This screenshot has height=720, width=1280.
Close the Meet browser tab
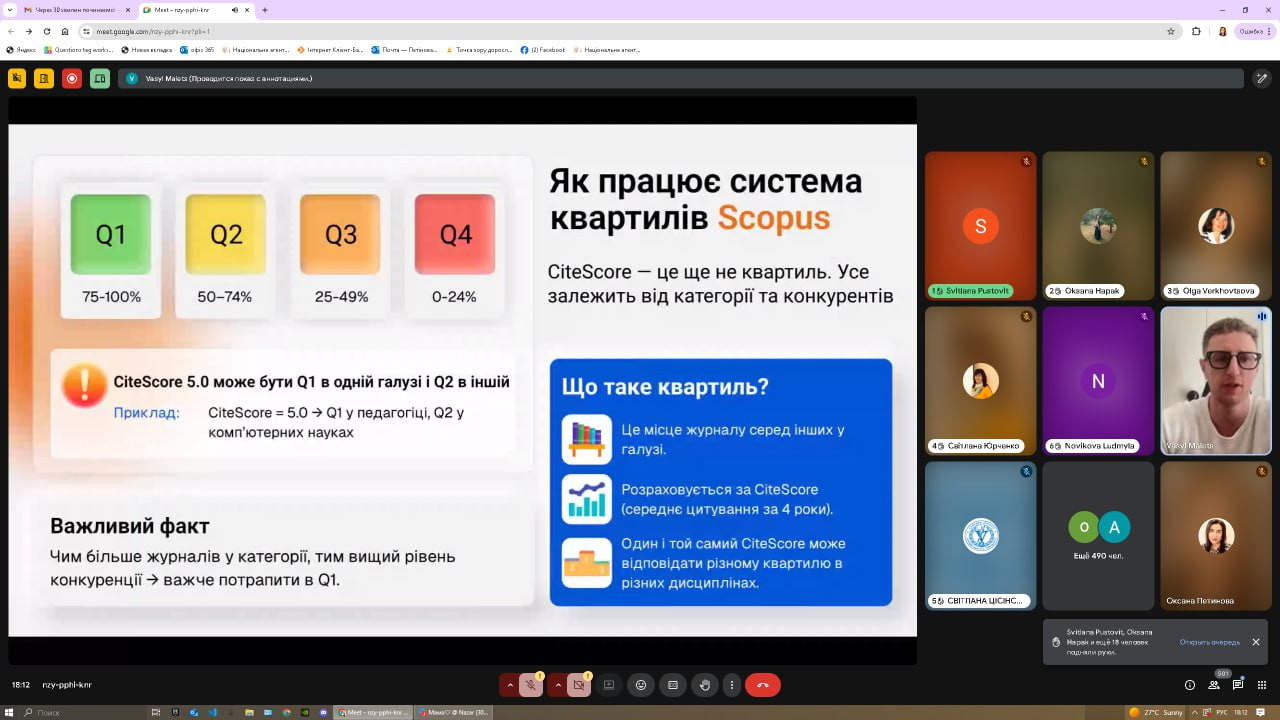[247, 10]
